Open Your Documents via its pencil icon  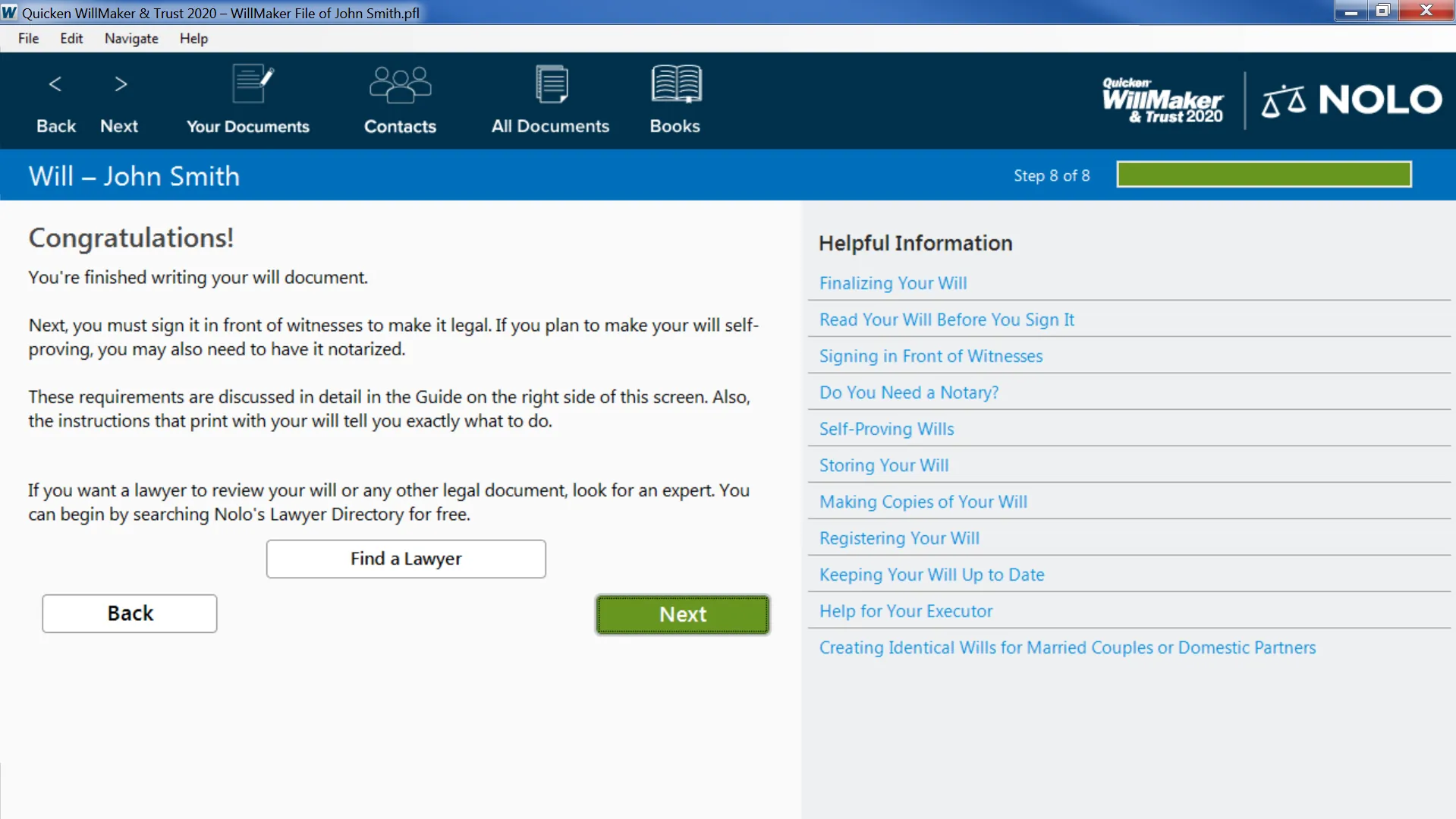click(x=252, y=83)
